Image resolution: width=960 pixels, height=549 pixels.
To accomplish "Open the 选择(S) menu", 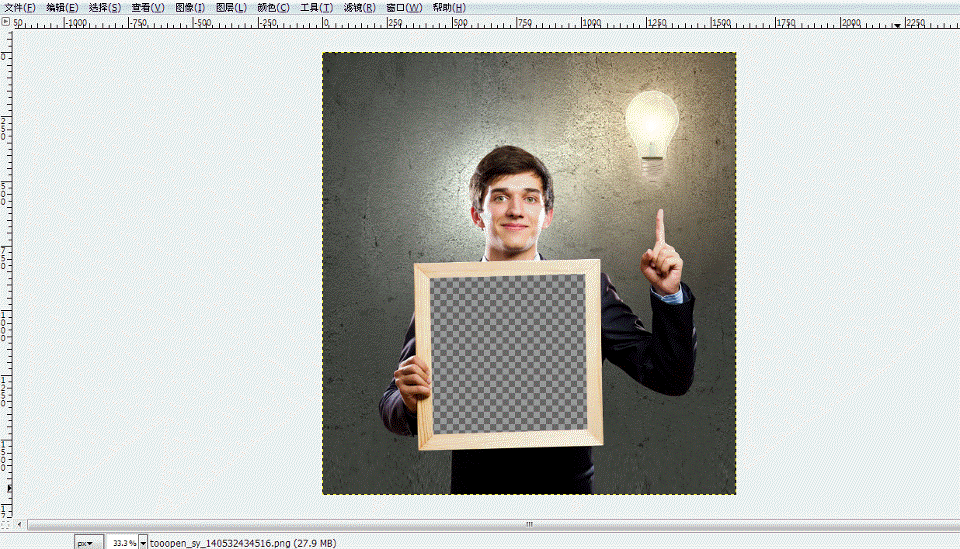I will [105, 7].
